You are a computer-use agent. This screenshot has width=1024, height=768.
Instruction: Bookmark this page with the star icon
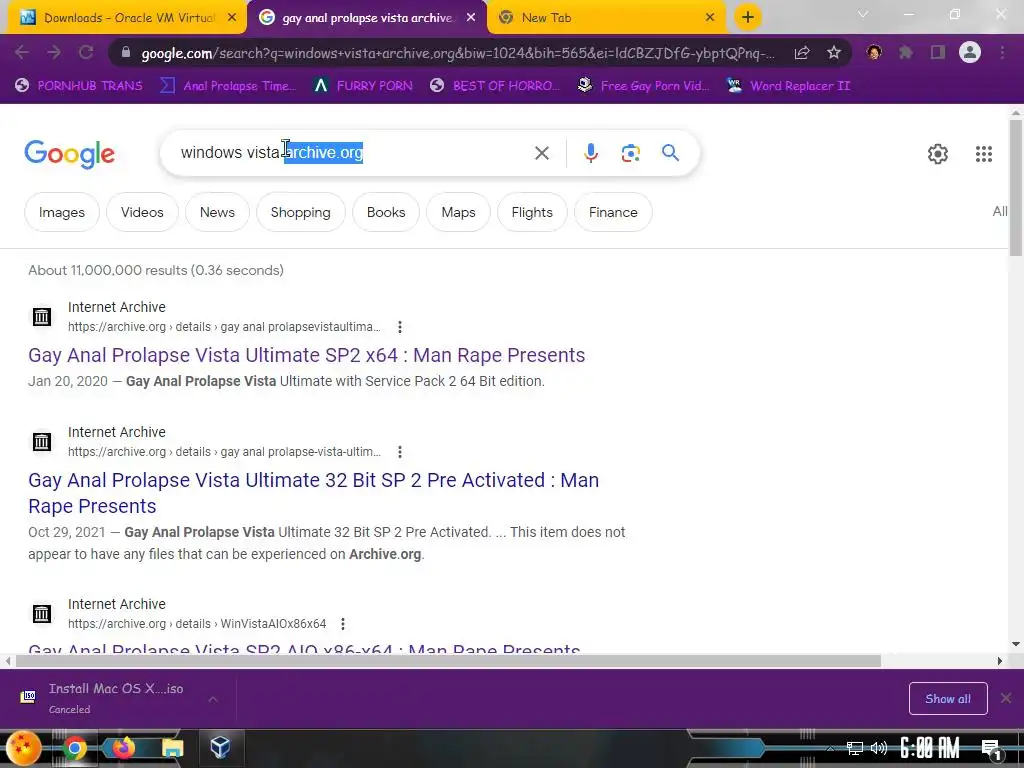coord(834,52)
